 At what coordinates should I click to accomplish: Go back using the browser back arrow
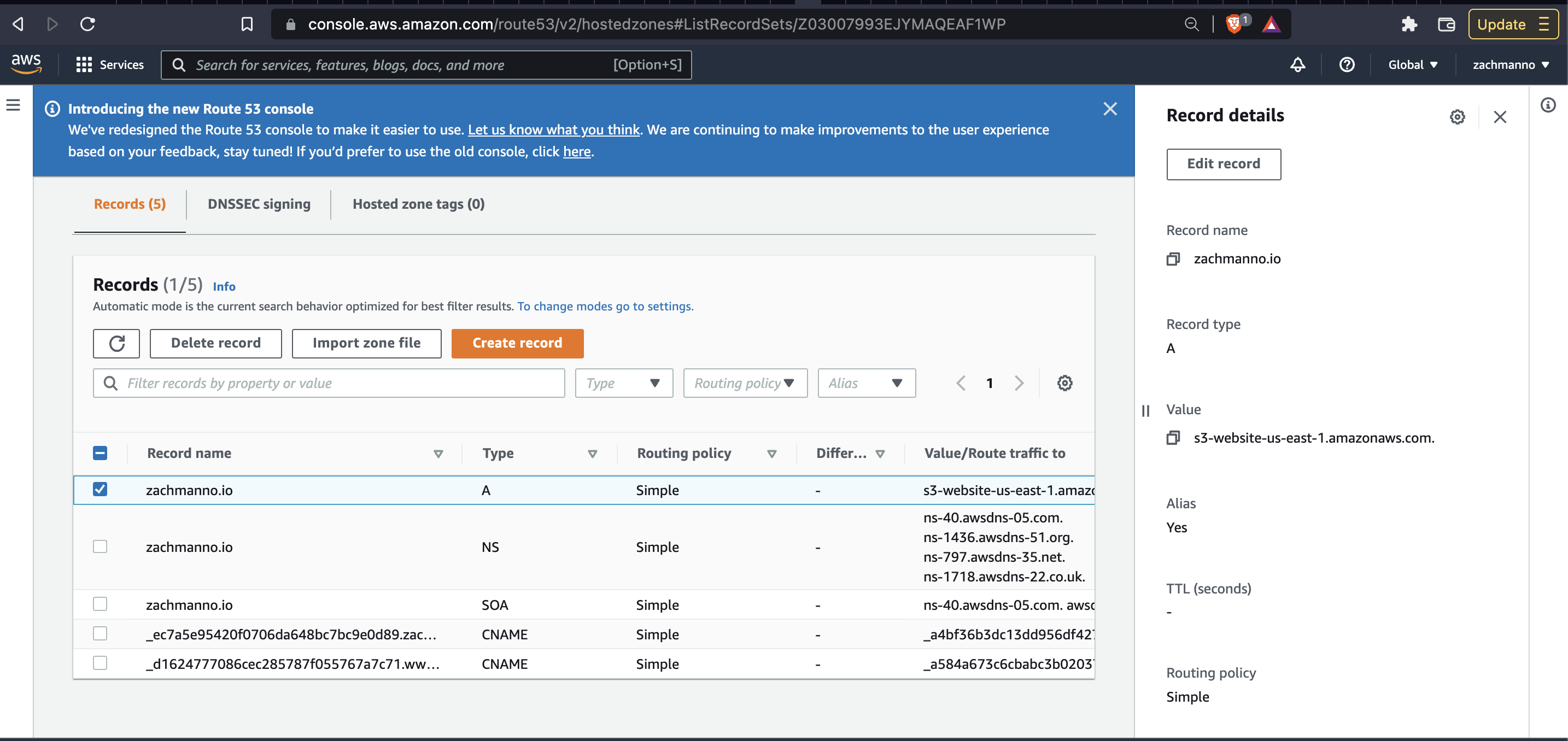click(18, 25)
